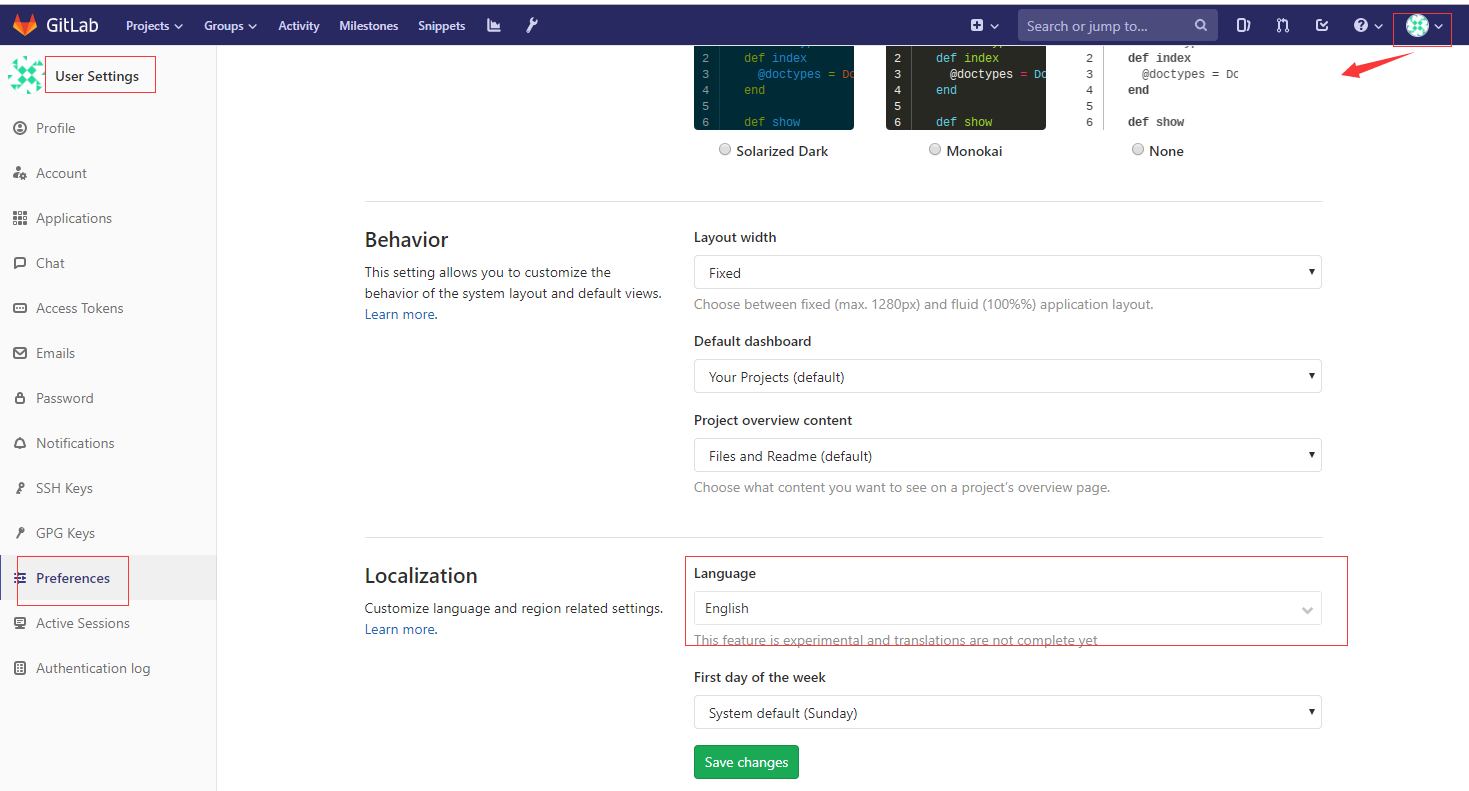The image size is (1469, 791).
Task: Open the Language dropdown showing English
Action: 1007,609
